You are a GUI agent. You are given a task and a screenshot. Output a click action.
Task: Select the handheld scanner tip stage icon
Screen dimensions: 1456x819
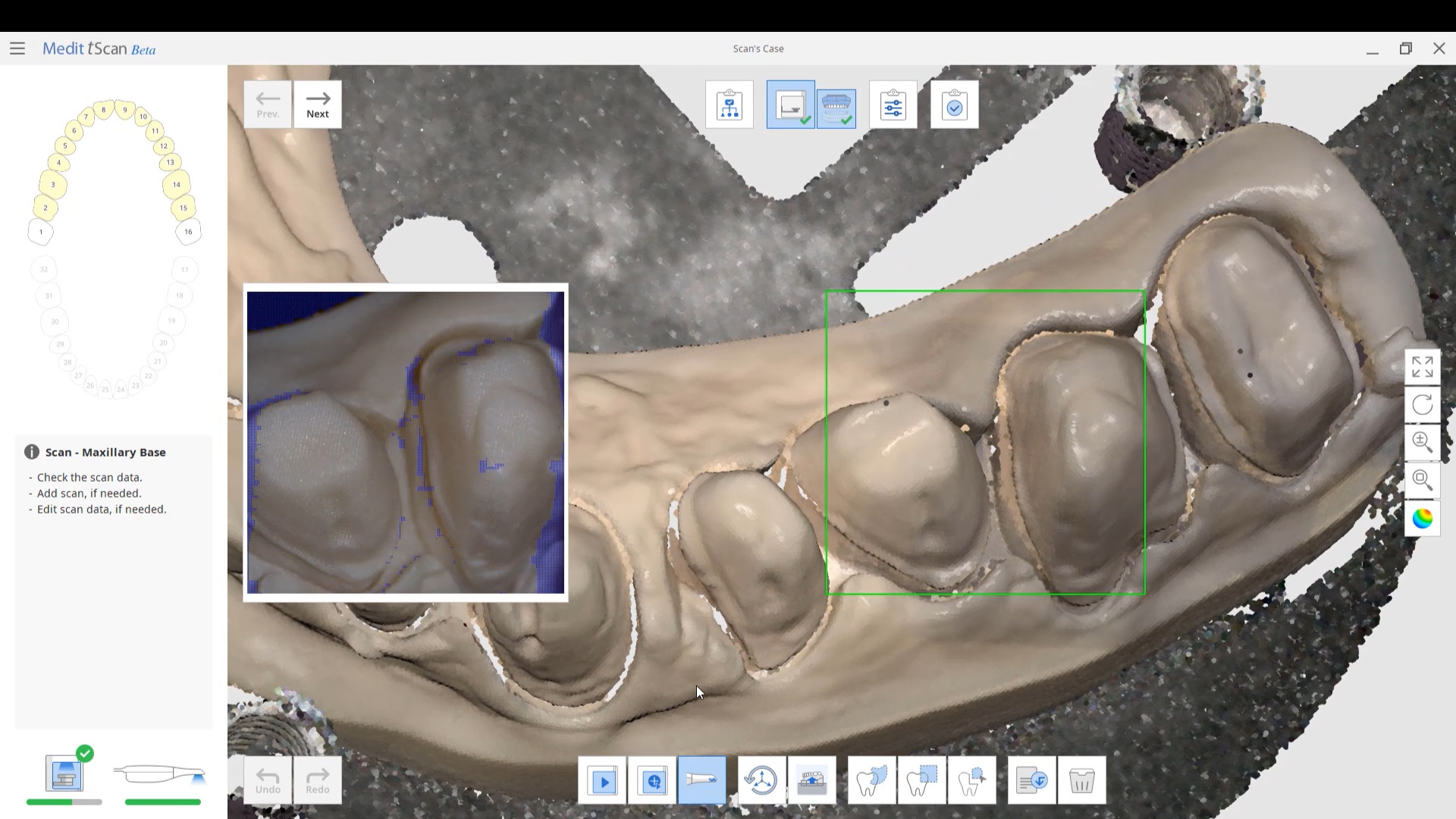159,774
